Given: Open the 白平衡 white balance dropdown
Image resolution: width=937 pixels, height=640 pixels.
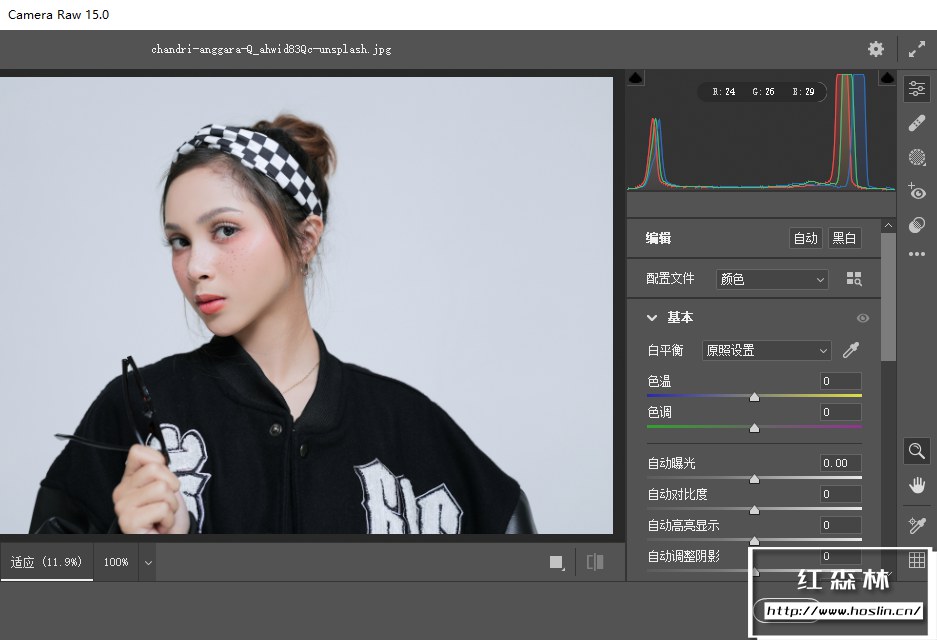Looking at the screenshot, I should pyautogui.click(x=766, y=350).
